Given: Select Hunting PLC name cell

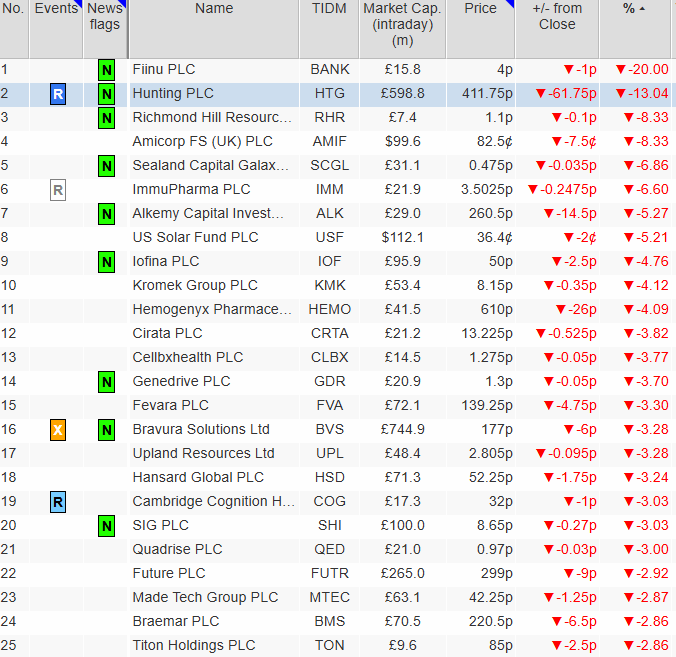Looking at the screenshot, I should pyautogui.click(x=214, y=94).
